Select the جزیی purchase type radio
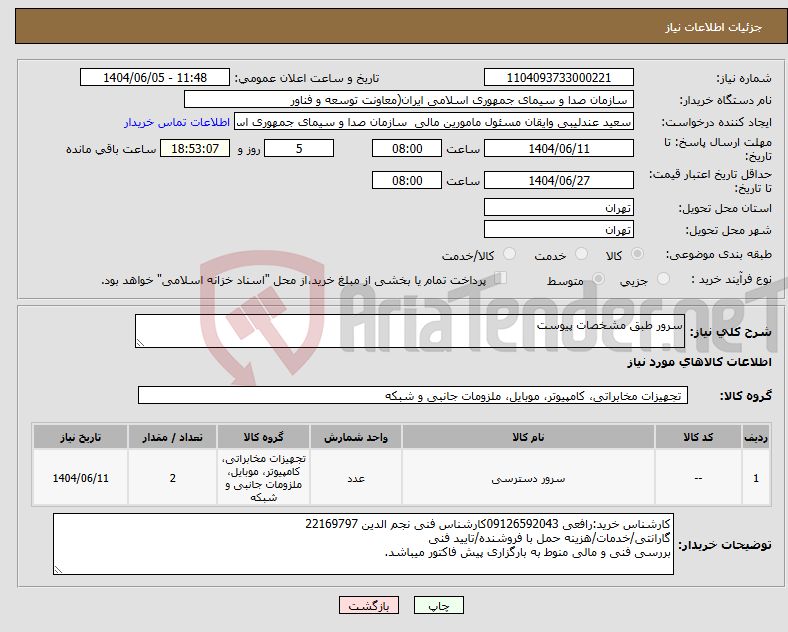The image size is (788, 632). click(x=663, y=279)
